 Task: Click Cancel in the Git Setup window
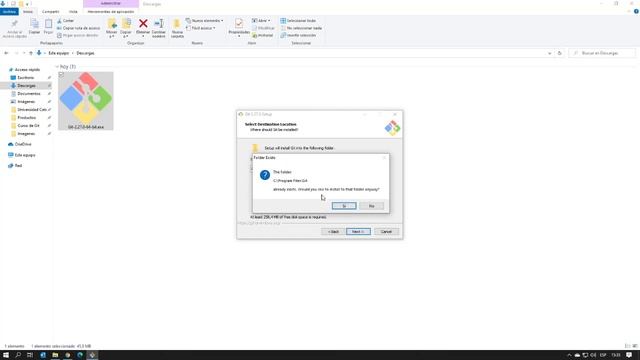[x=386, y=231]
